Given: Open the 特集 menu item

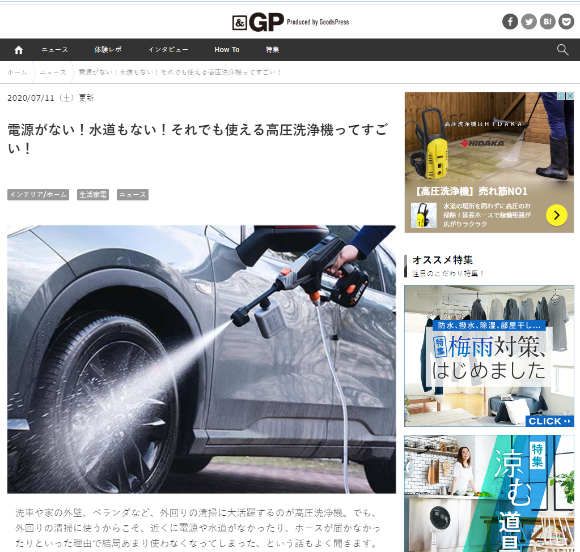Looking at the screenshot, I should coord(272,50).
